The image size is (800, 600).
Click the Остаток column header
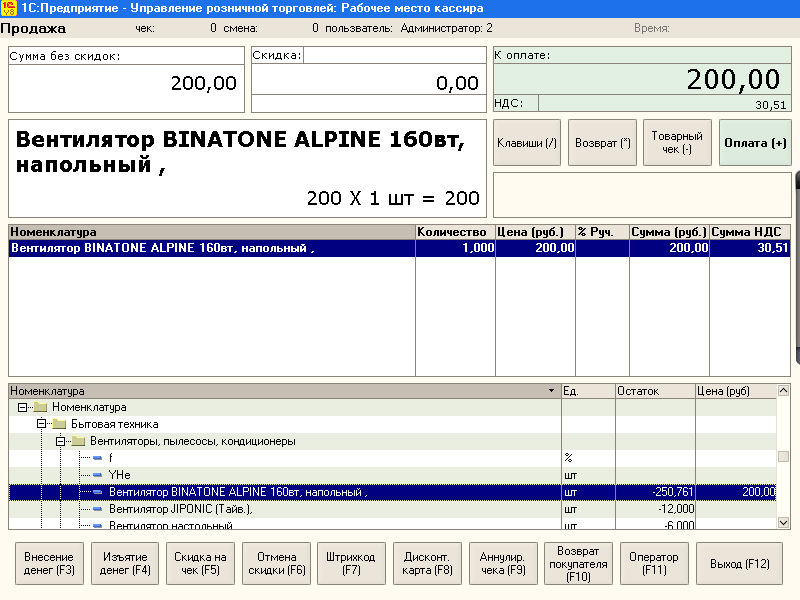(655, 391)
